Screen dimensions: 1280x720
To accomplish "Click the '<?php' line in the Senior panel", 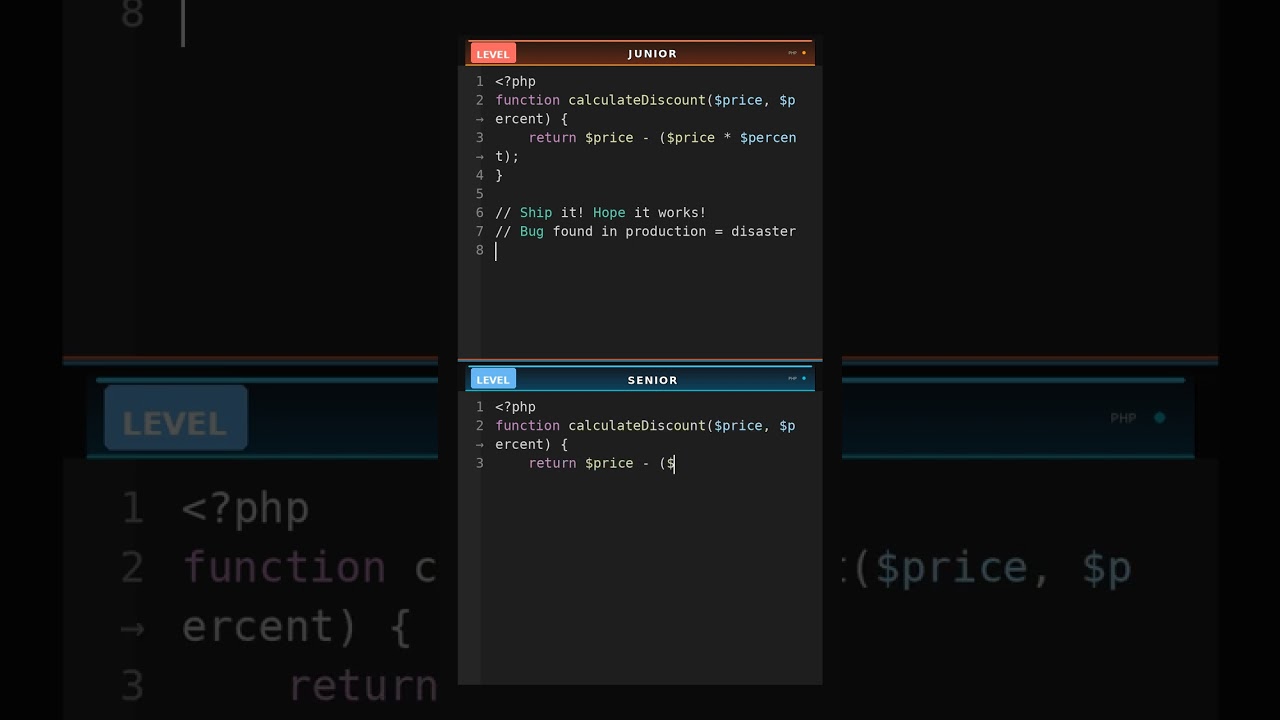I will (515, 407).
